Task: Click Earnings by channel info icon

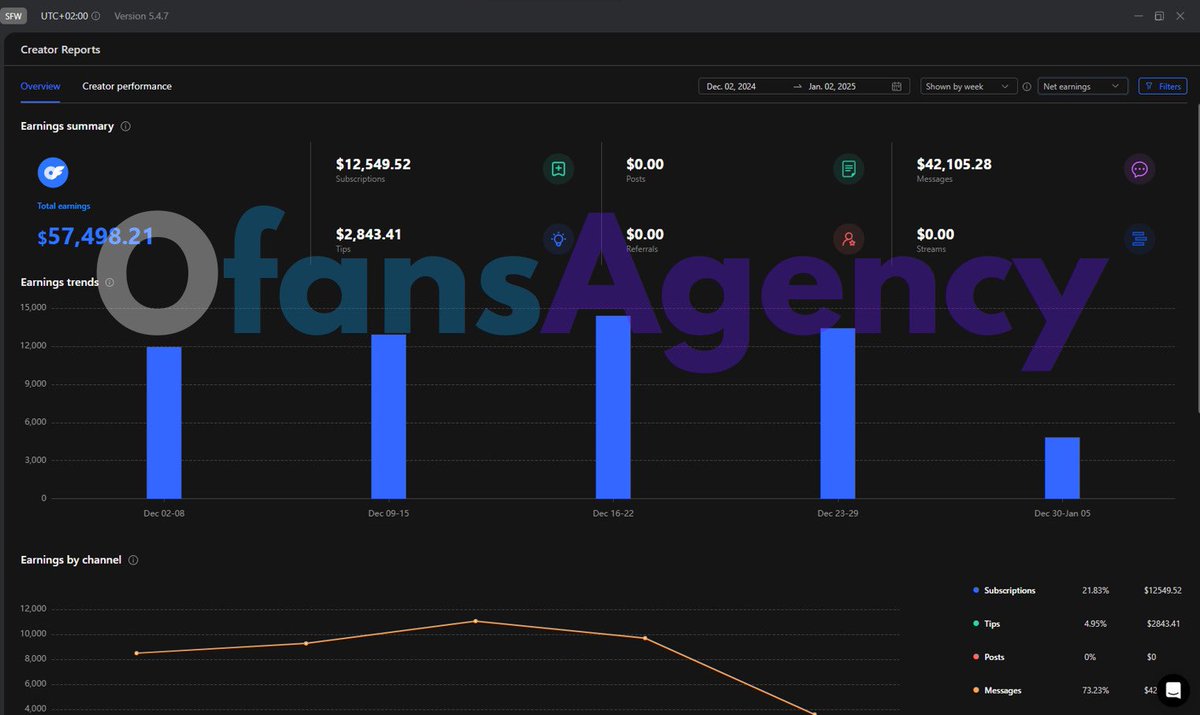Action: click(133, 561)
